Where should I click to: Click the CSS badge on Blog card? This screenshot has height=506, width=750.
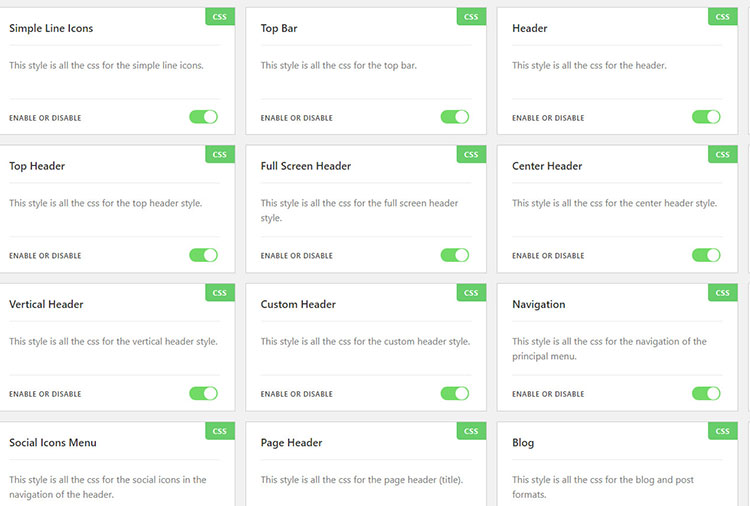click(x=723, y=431)
